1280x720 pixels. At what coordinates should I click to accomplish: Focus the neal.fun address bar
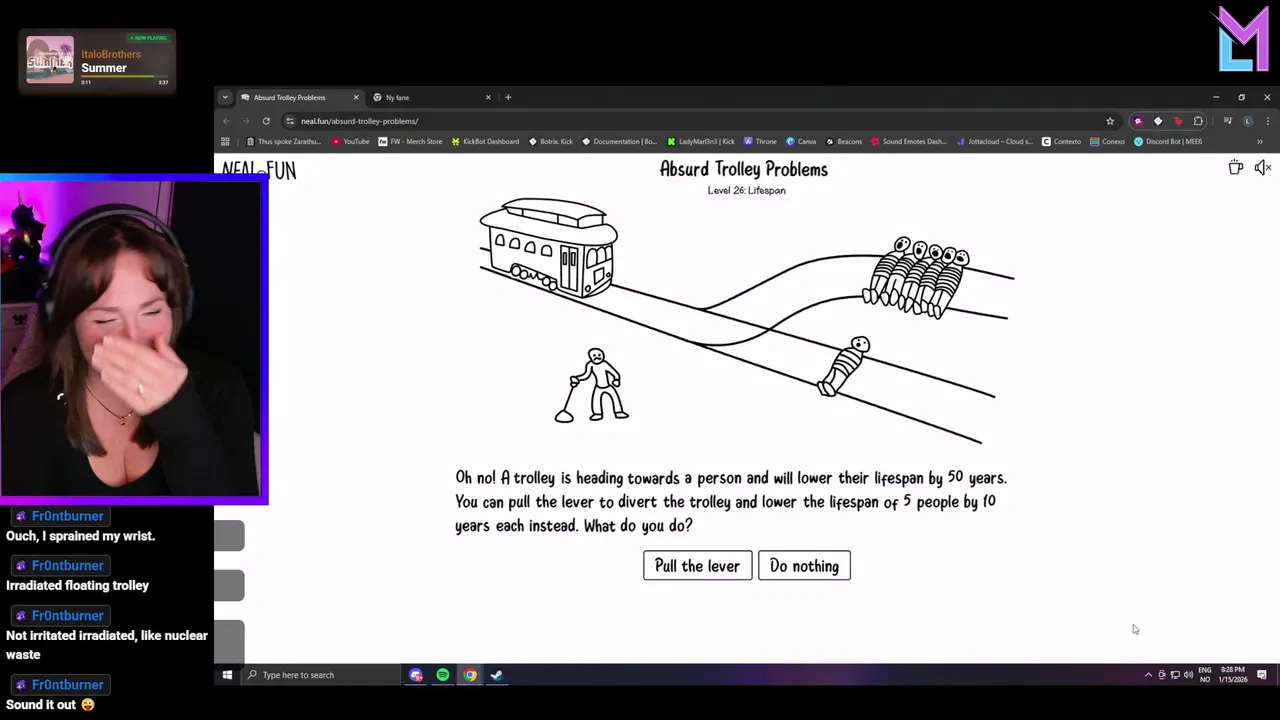click(700, 121)
